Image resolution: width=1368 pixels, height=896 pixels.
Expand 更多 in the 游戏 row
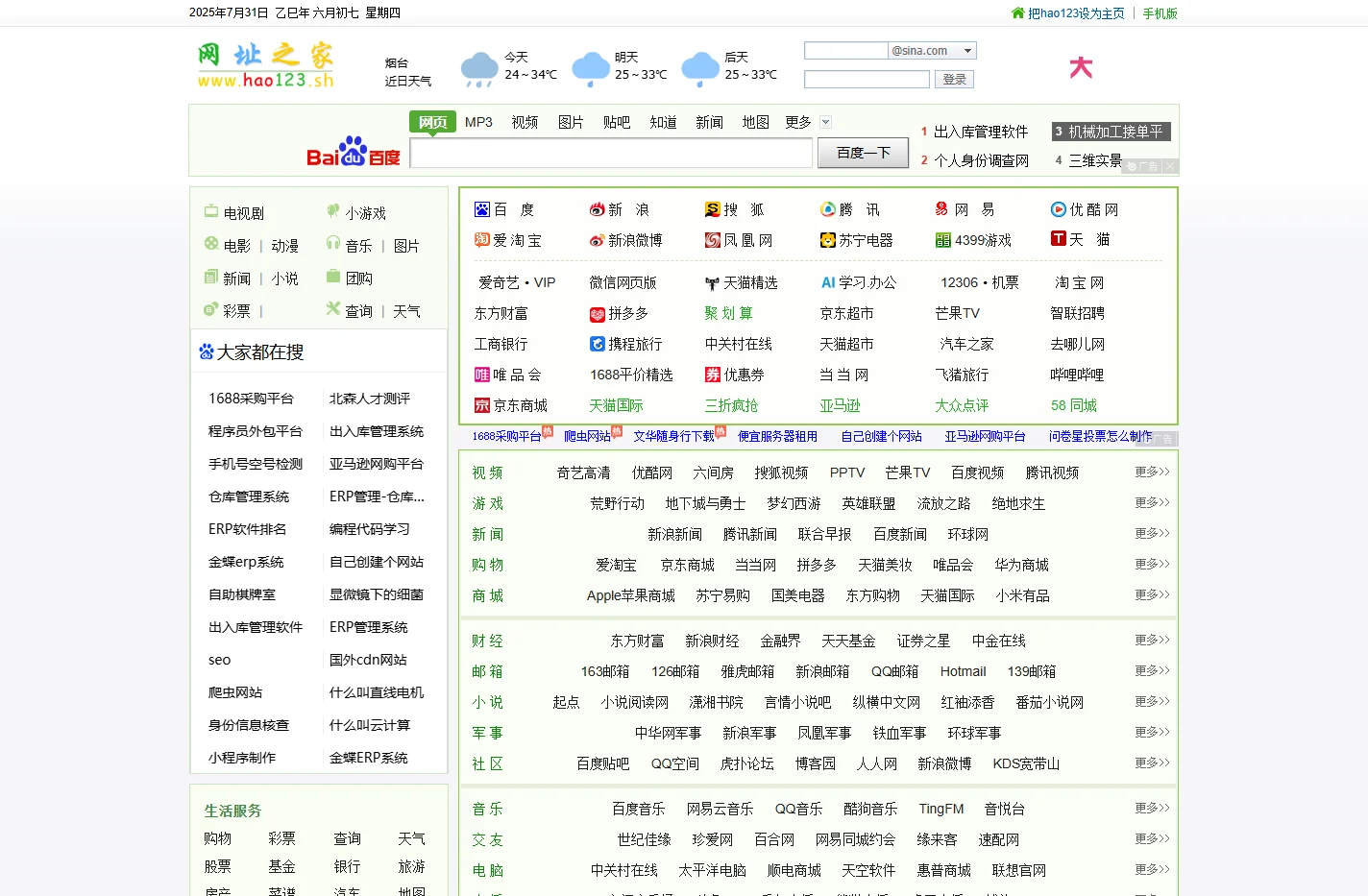pyautogui.click(x=1152, y=502)
